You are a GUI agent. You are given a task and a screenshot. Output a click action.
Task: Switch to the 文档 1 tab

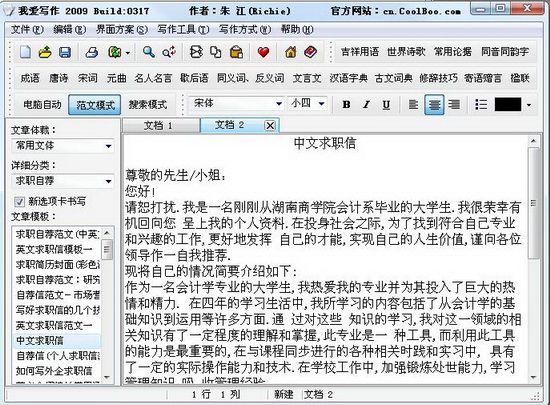159,126
